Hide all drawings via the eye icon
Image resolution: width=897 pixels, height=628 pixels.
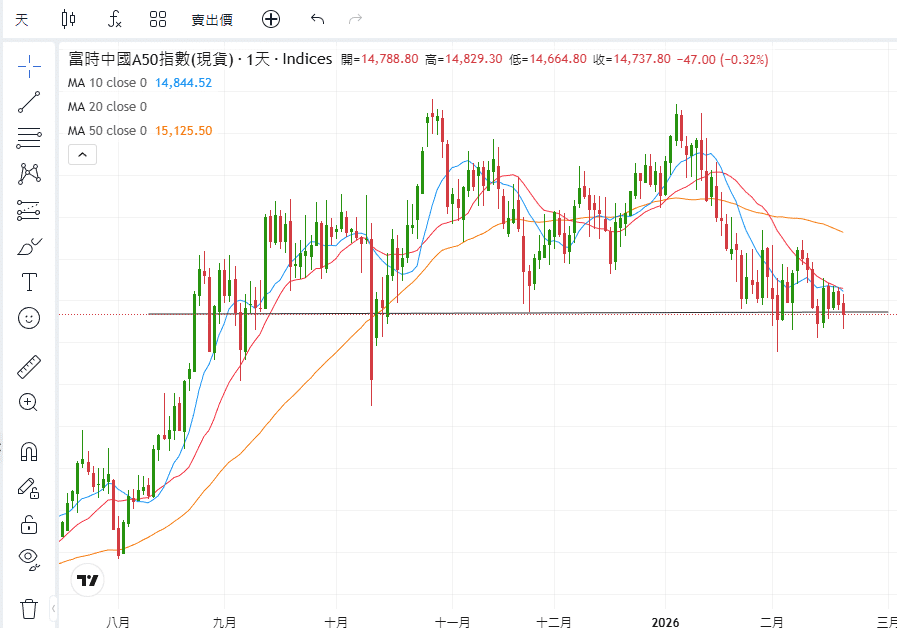click(28, 560)
